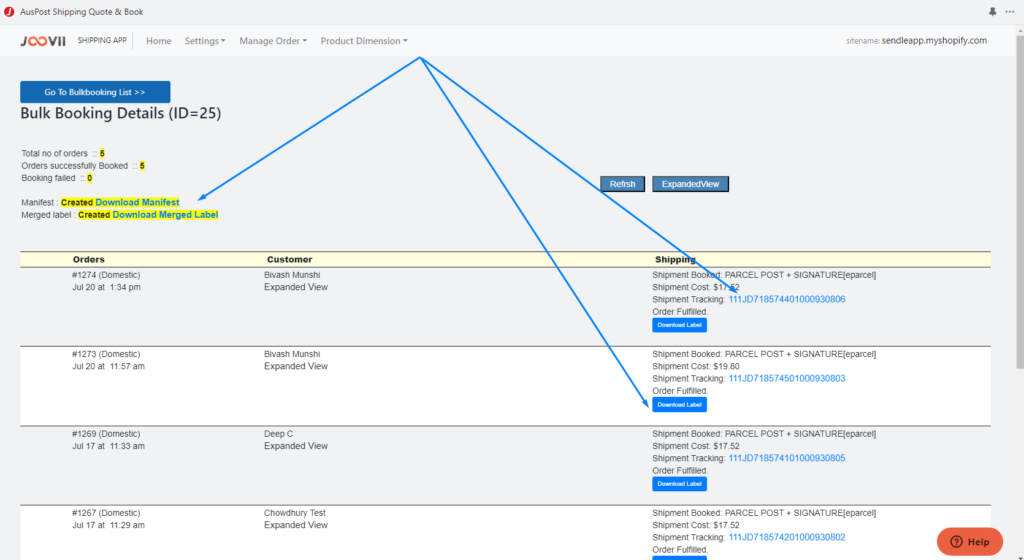Screen dimensions: 1024x560
Task: Download label for order #1273
Action: (x=679, y=405)
